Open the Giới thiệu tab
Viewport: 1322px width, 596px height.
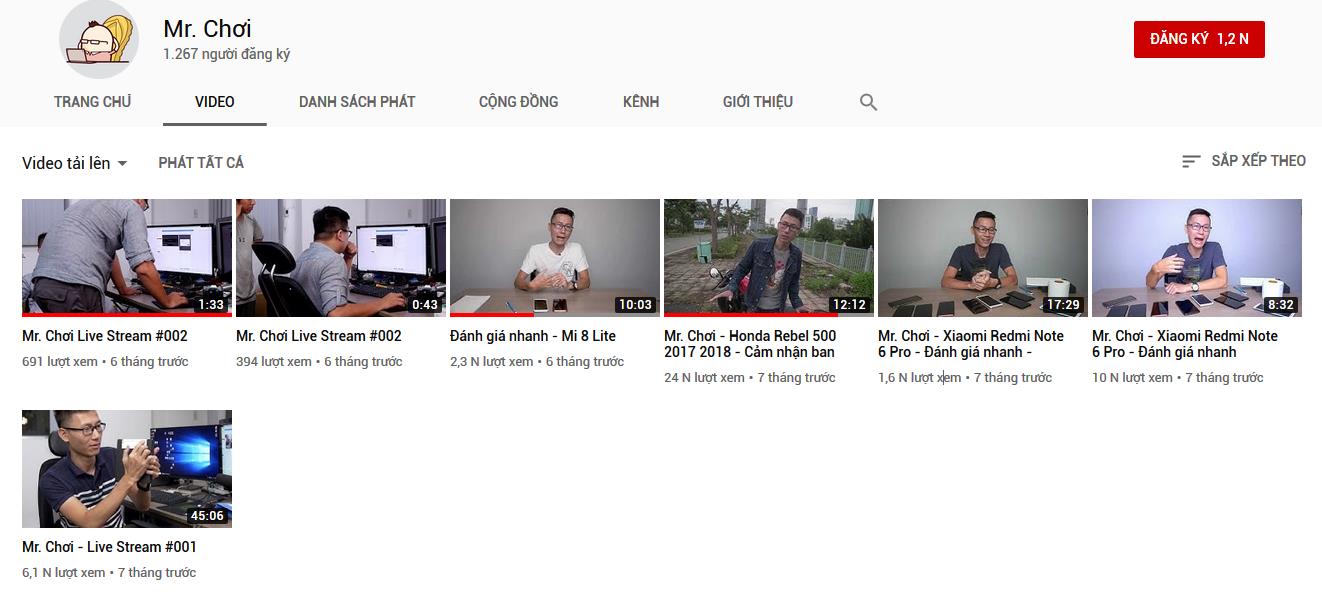(x=757, y=102)
